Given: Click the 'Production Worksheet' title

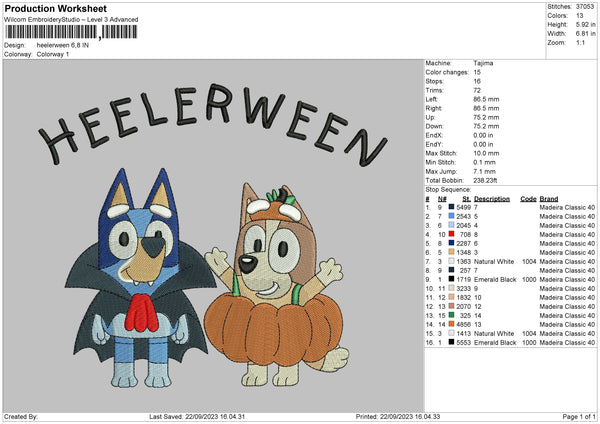Looking at the screenshot, I should point(55,8).
